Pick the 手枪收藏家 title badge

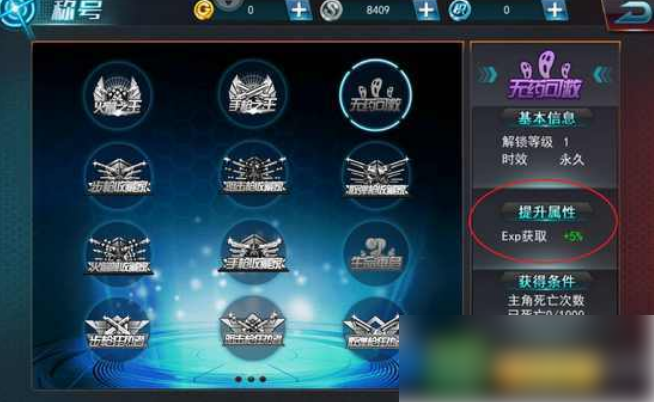(253, 253)
